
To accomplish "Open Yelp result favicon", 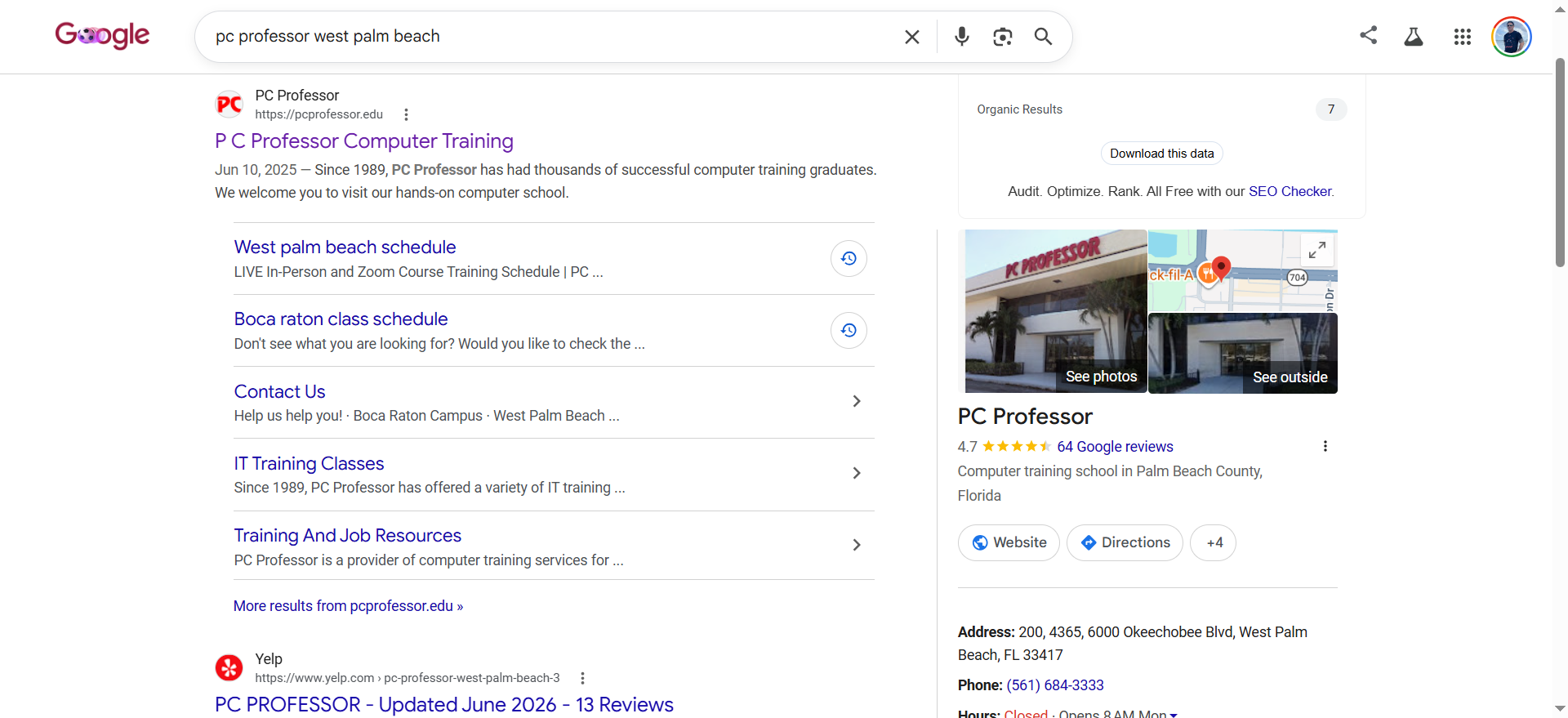I will [229, 668].
